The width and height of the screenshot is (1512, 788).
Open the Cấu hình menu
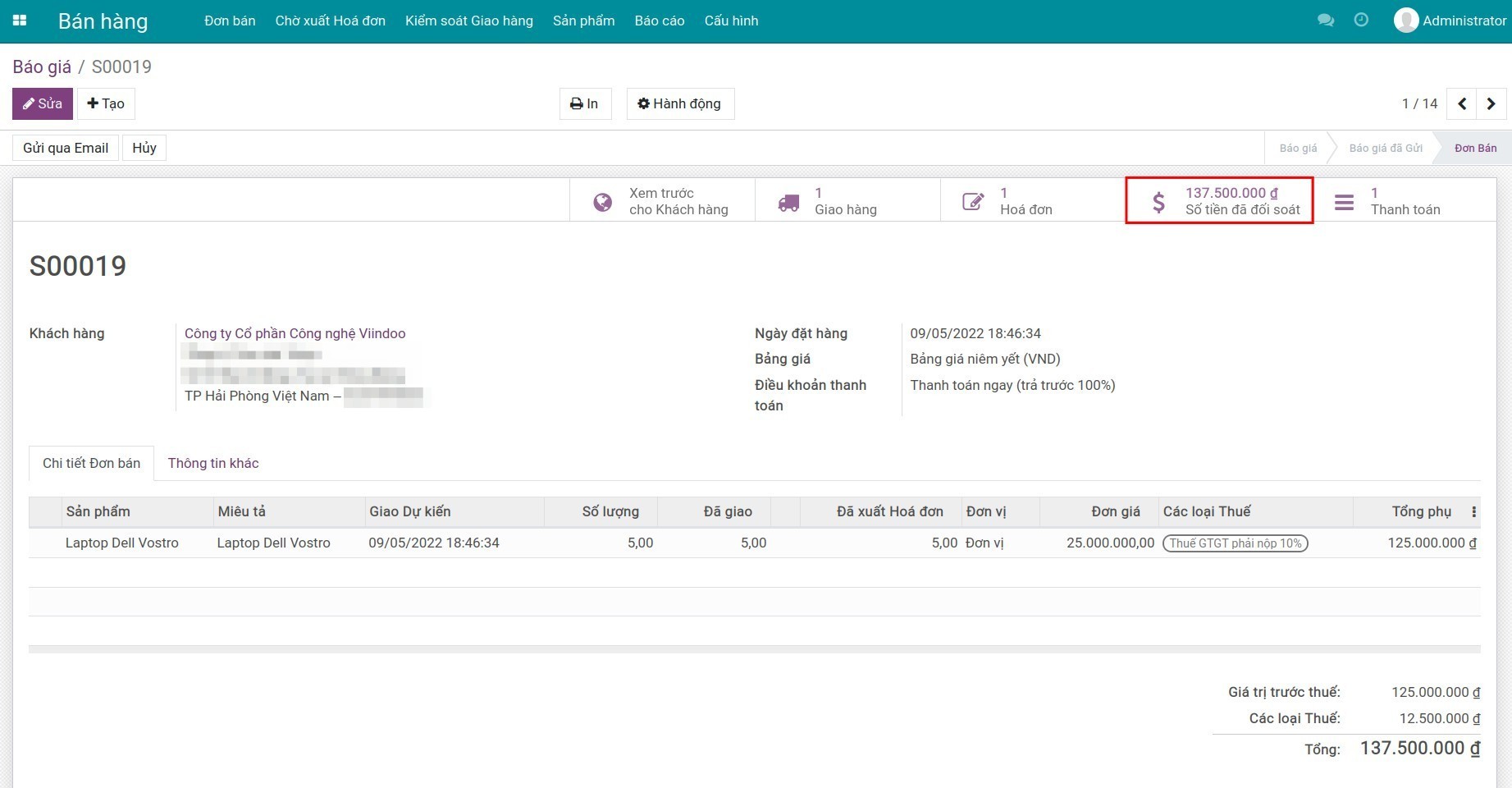pos(731,21)
